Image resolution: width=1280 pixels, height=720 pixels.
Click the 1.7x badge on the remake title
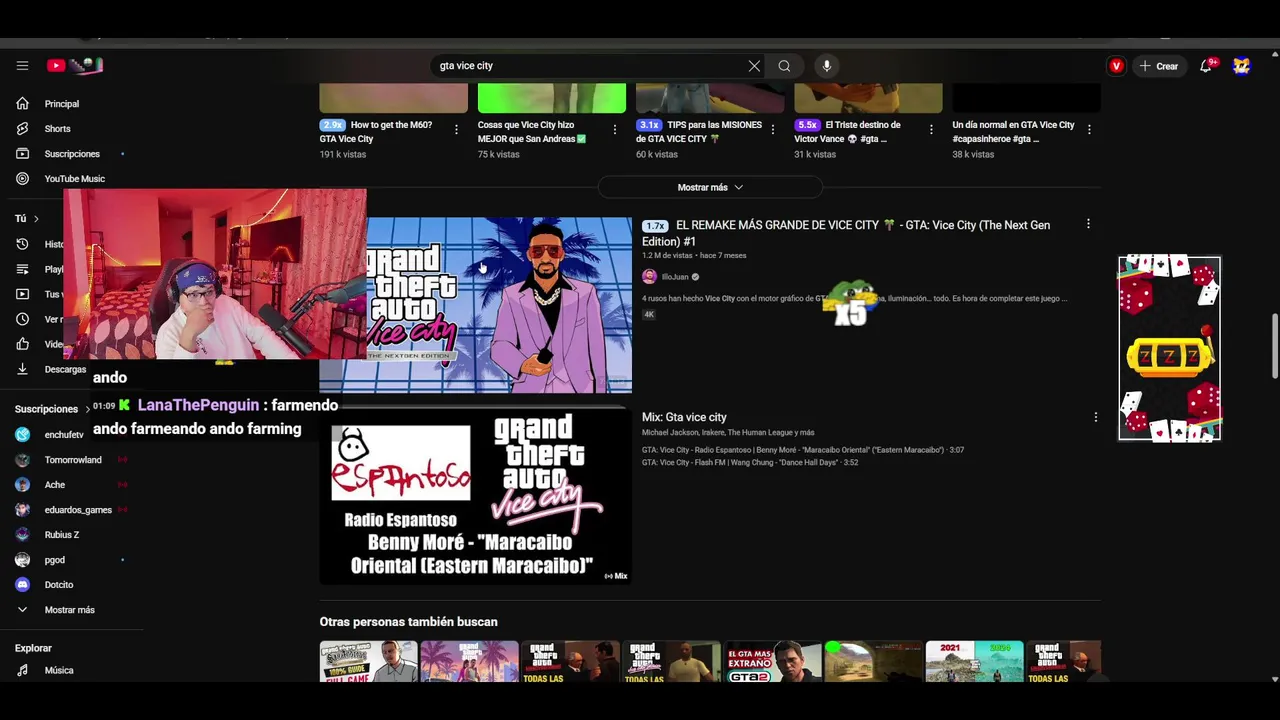coord(655,226)
